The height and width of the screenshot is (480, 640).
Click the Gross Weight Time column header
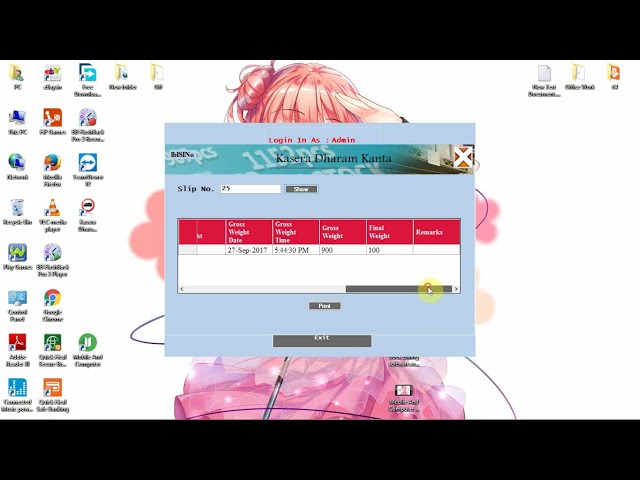[296, 232]
